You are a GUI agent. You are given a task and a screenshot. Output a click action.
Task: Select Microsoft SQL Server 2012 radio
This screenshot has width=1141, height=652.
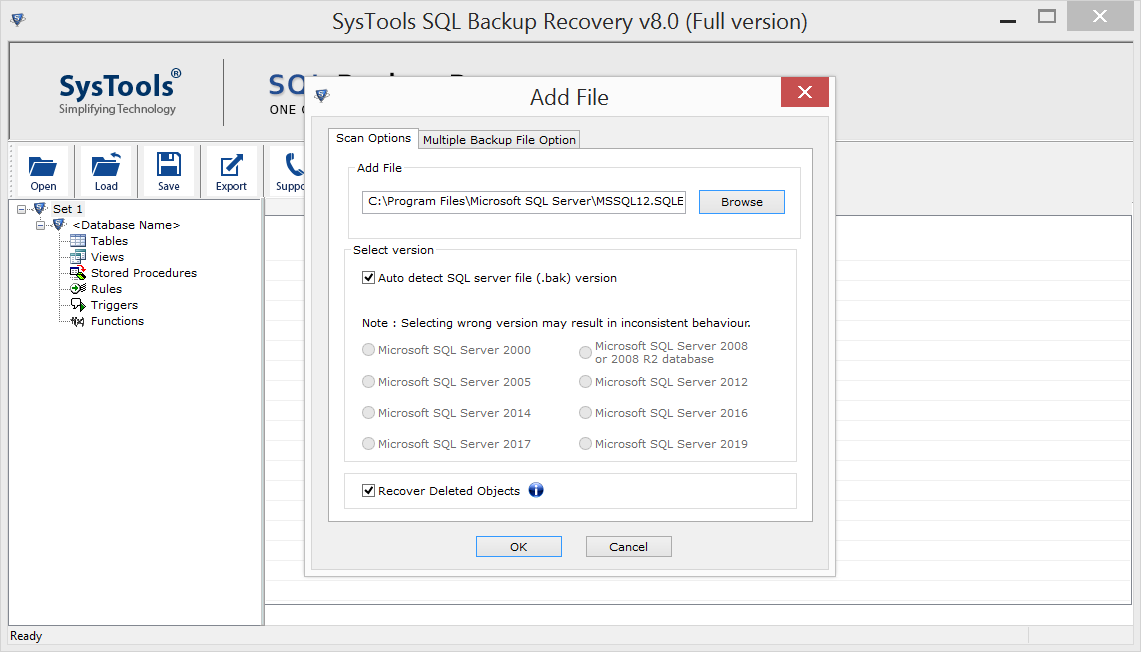[x=585, y=381]
